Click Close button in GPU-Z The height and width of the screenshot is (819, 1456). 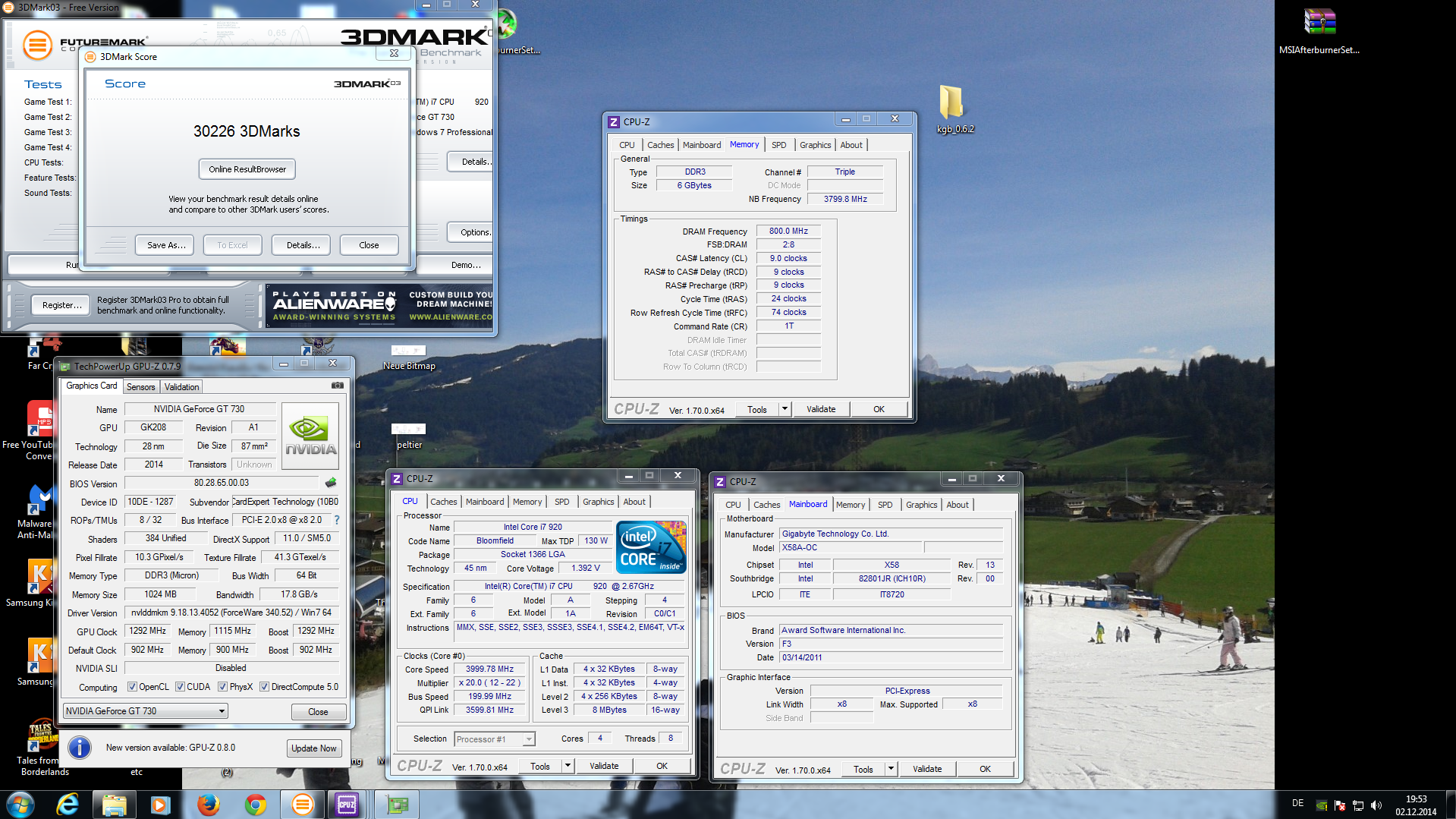point(318,712)
